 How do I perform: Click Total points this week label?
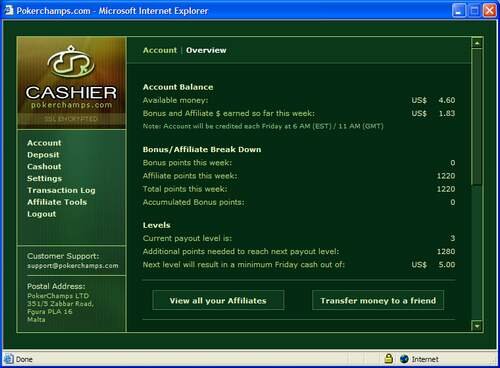[185, 189]
